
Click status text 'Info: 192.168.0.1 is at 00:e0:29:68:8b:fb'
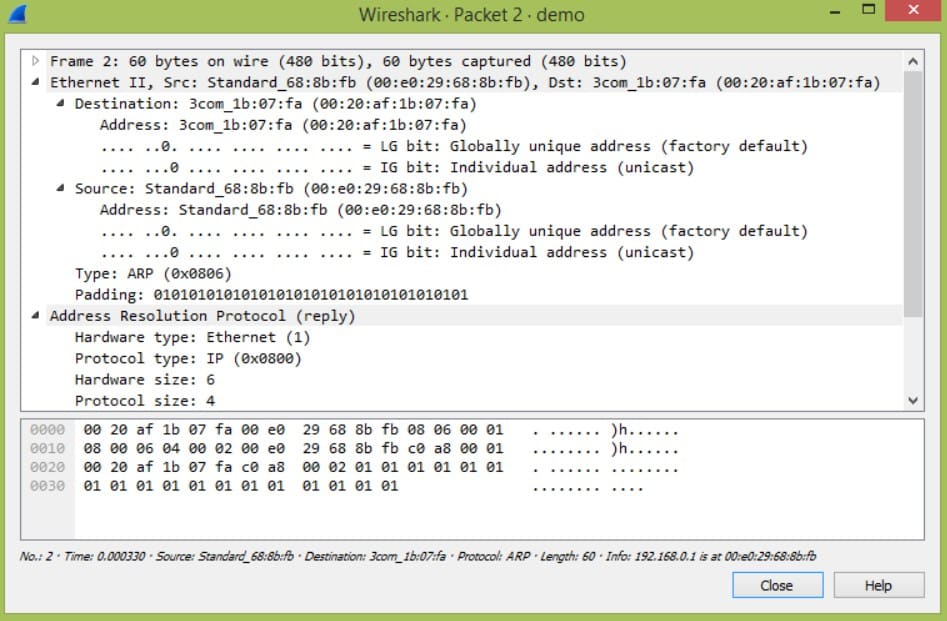(711, 556)
